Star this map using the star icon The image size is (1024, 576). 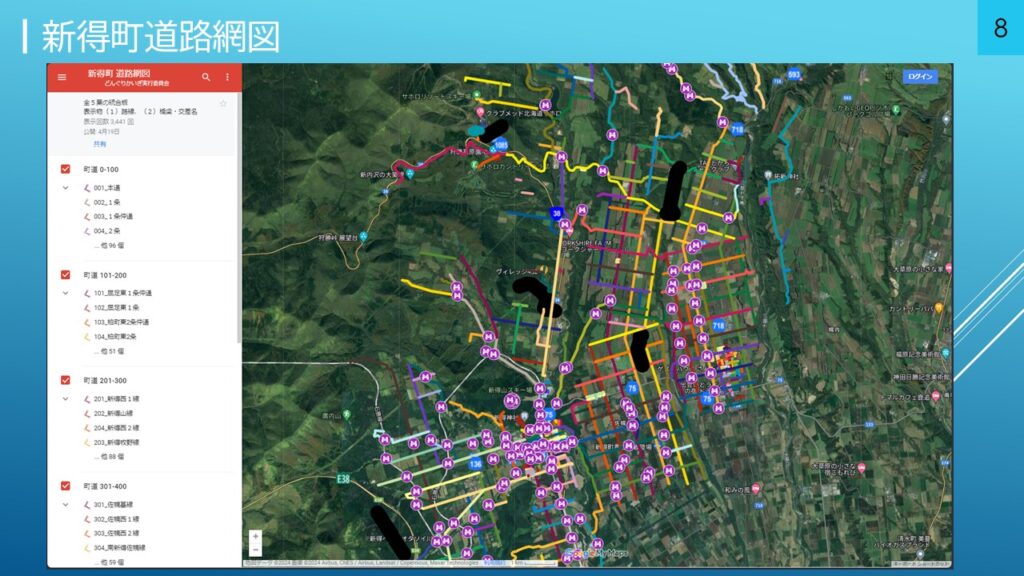tap(223, 103)
